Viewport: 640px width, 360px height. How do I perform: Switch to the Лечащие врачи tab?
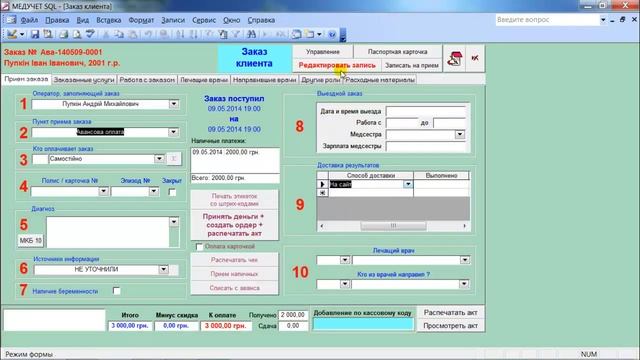204,80
